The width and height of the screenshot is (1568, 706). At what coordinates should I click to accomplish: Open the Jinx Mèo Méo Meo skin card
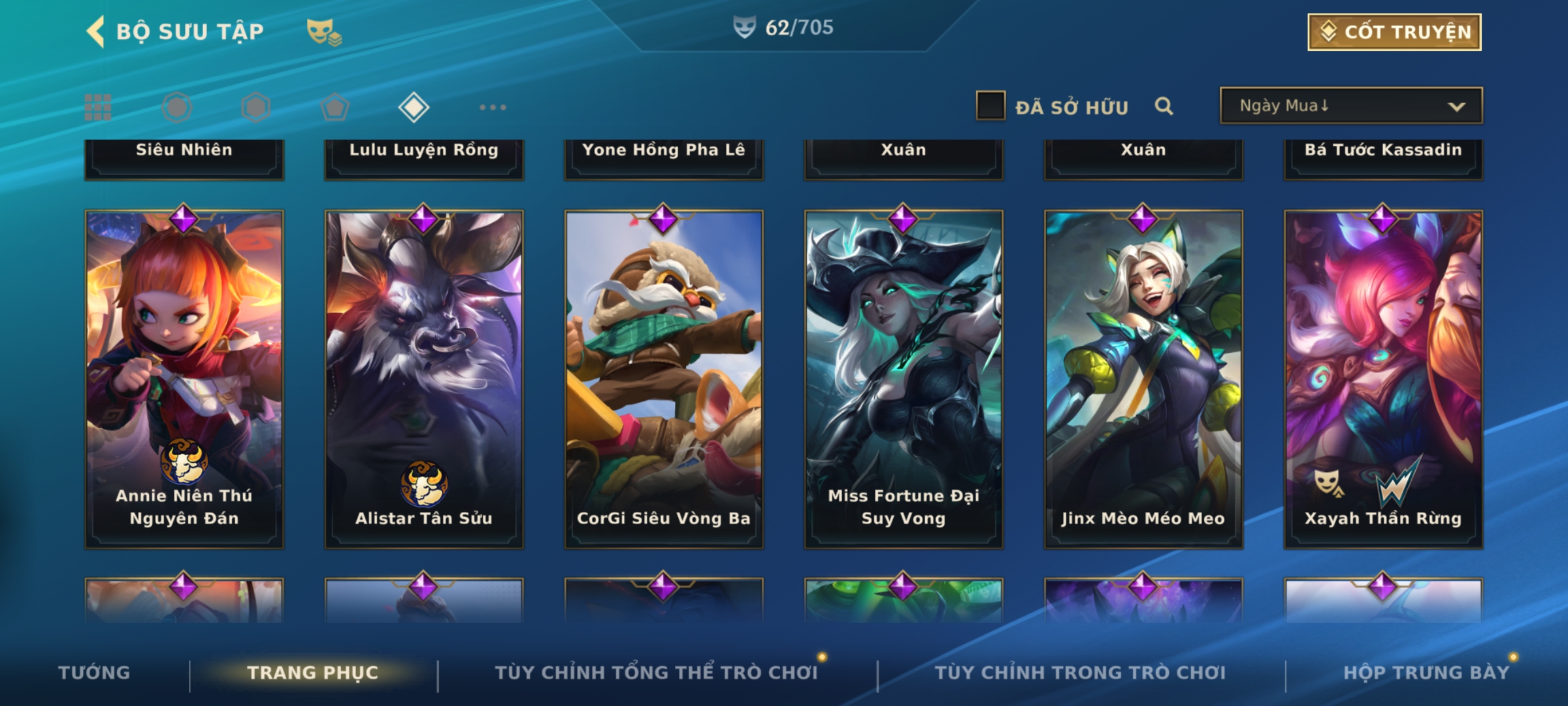pos(1143,379)
